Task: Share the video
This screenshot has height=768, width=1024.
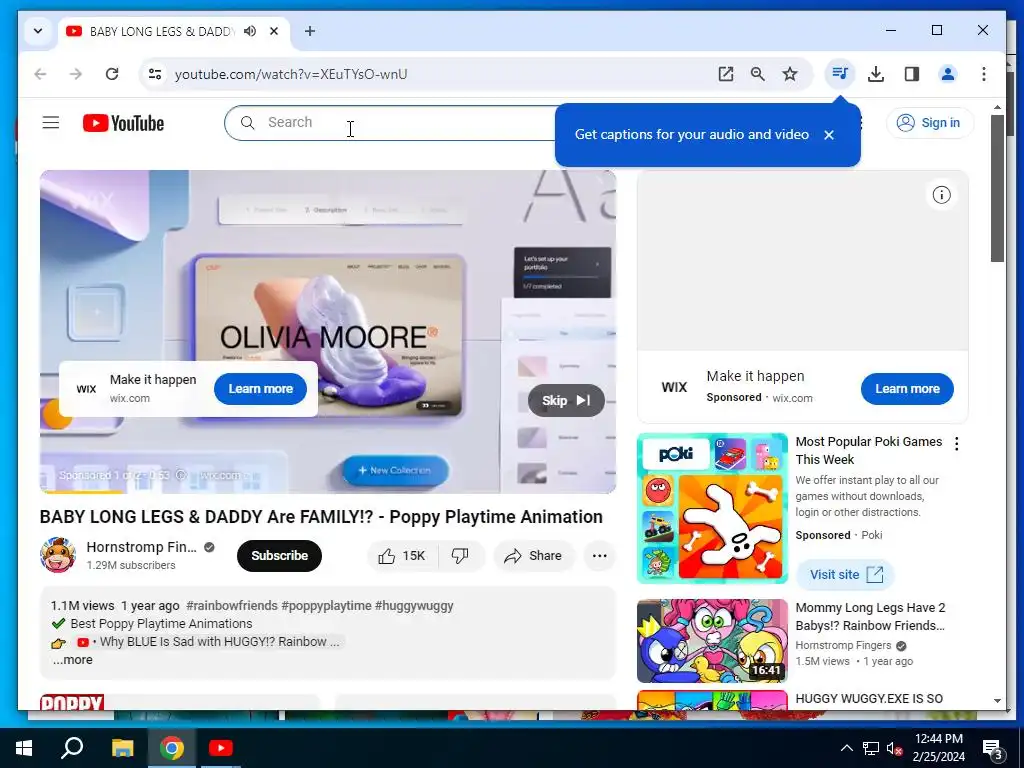Action: [x=534, y=556]
